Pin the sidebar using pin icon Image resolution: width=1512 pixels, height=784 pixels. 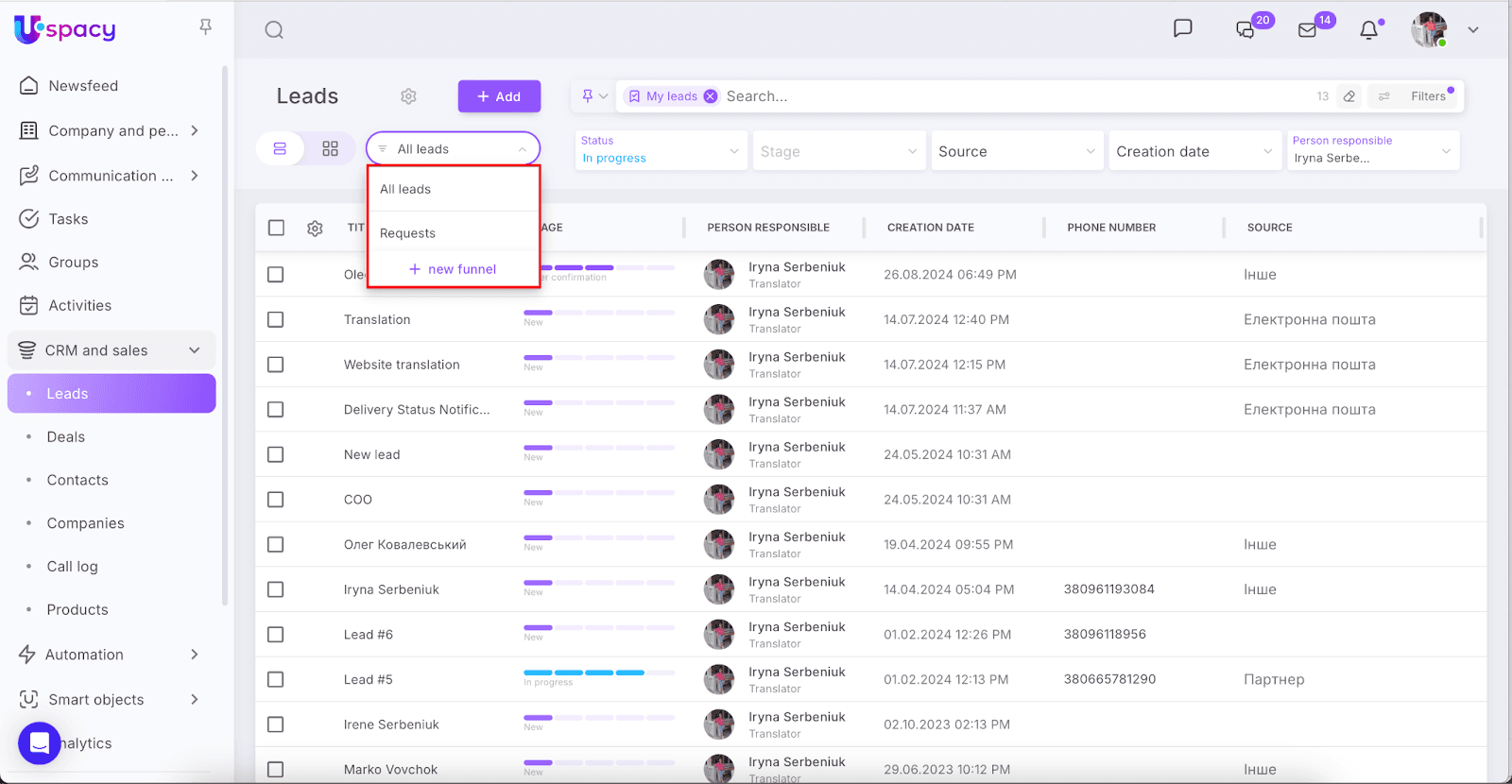pyautogui.click(x=205, y=27)
